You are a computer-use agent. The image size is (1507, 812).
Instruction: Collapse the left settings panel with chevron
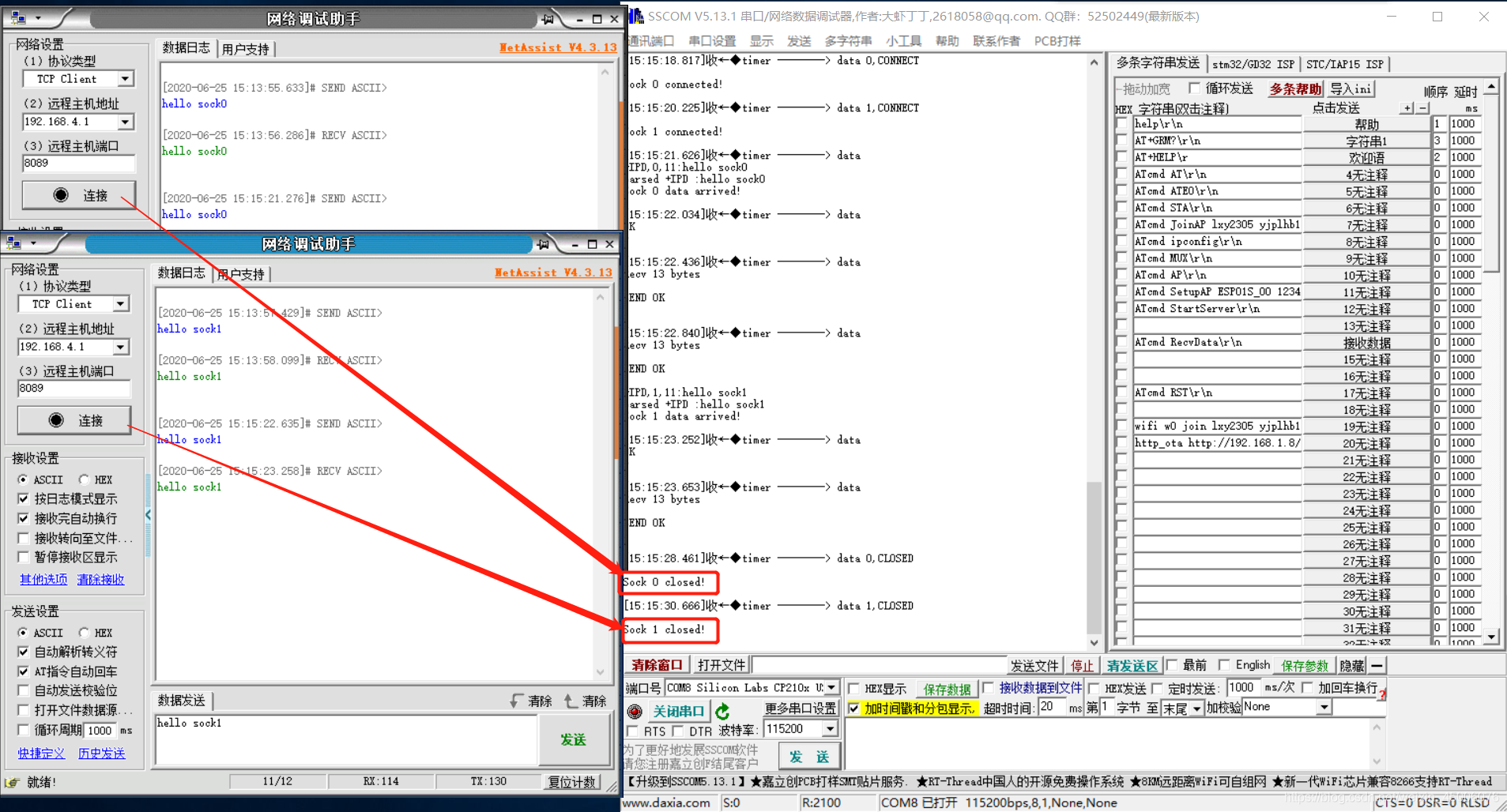point(148,515)
